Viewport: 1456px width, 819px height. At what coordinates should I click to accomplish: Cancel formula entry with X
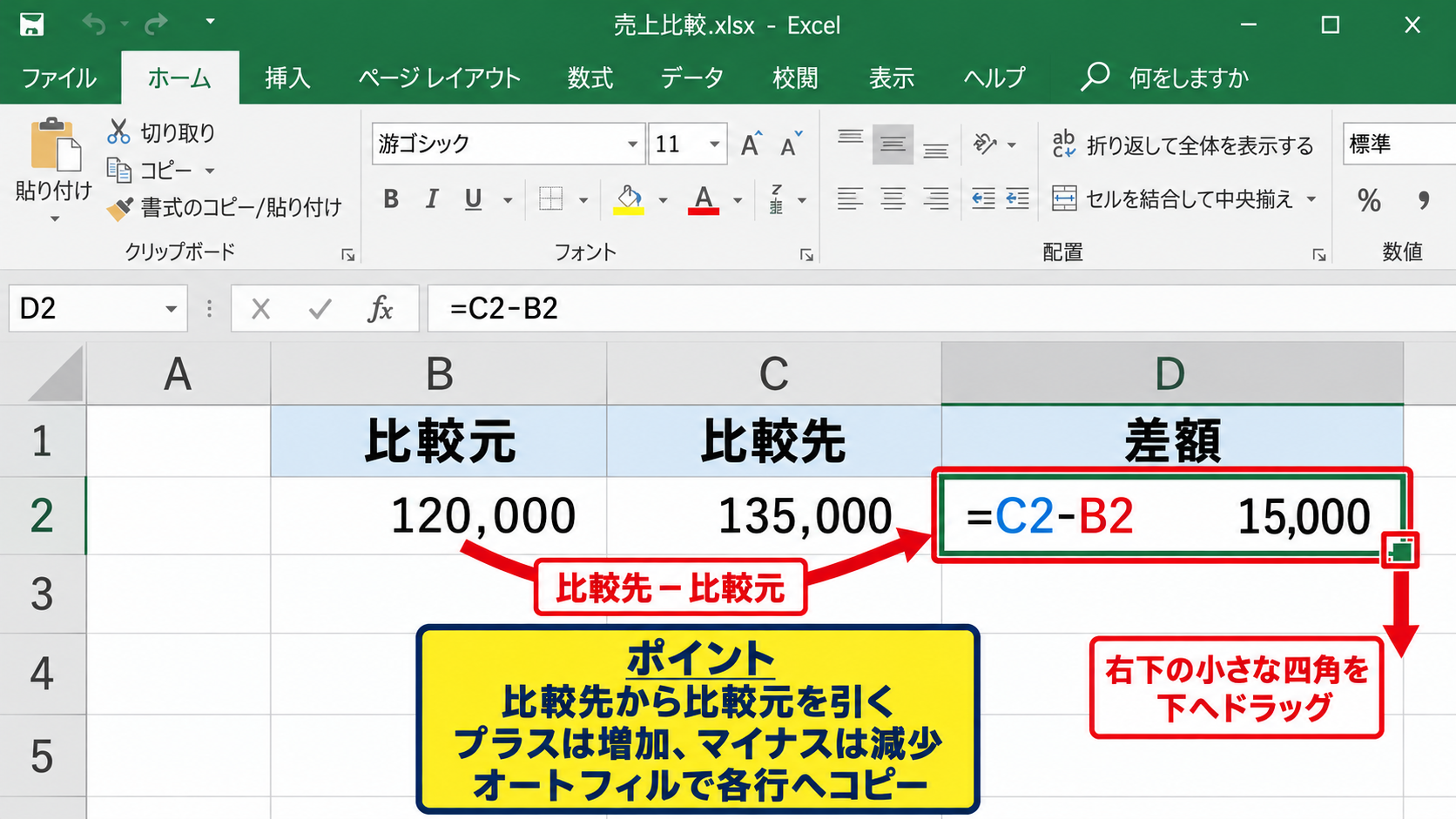(260, 308)
